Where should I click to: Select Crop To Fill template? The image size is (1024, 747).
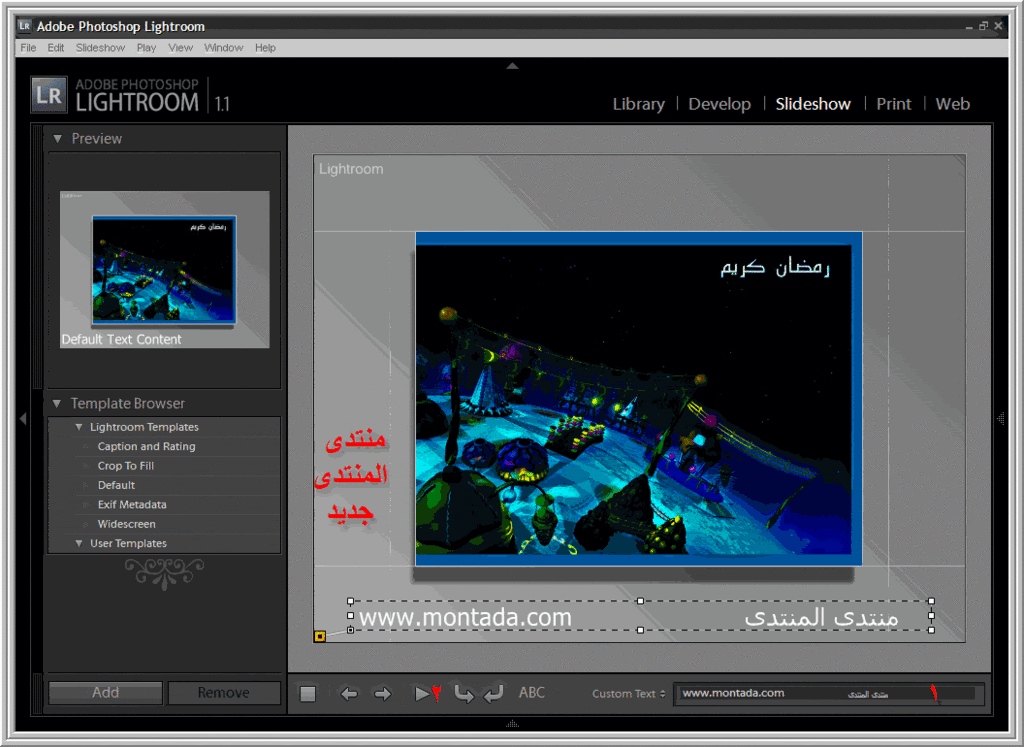[125, 466]
